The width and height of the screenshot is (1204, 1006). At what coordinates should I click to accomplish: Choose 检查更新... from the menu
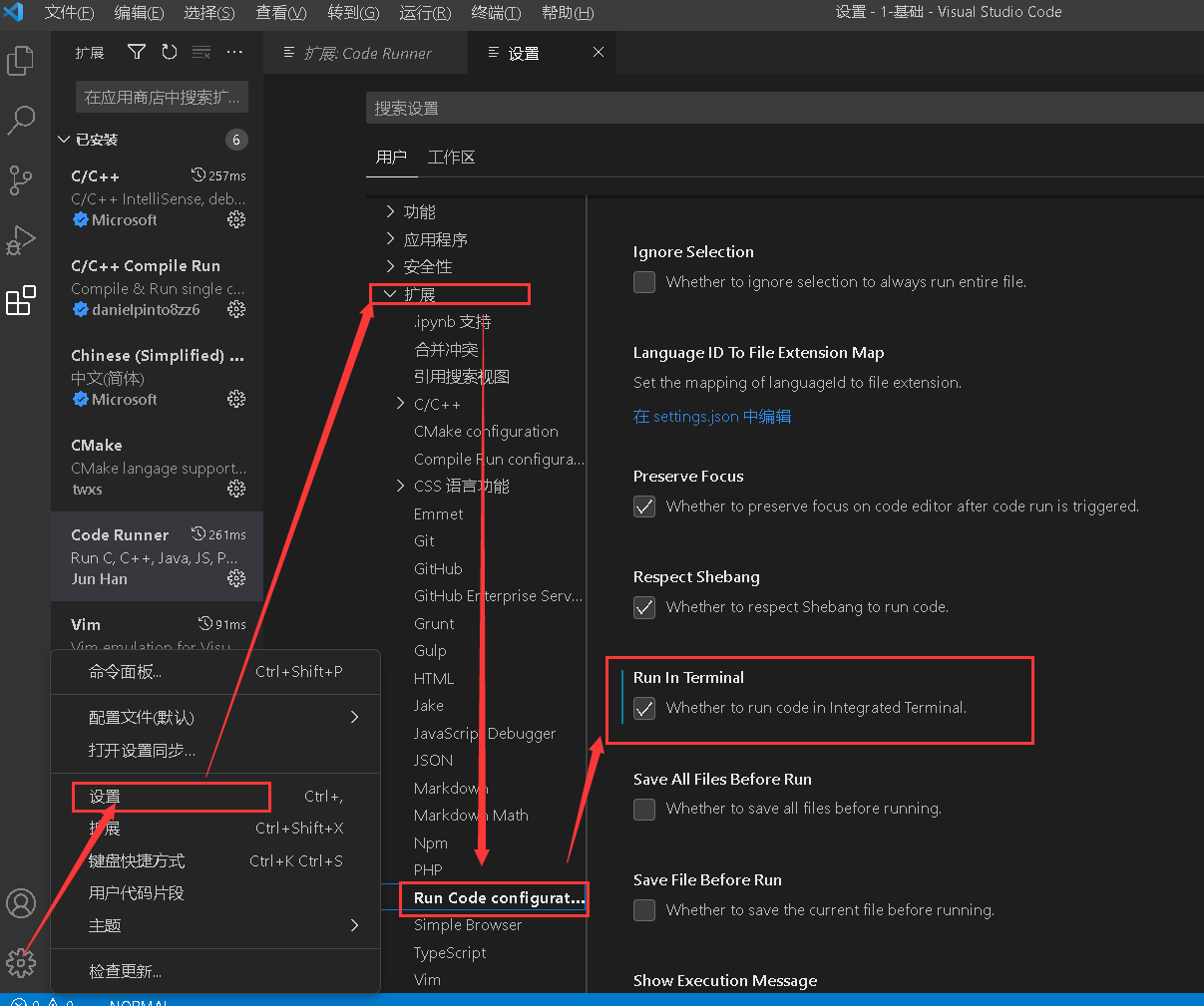tap(215, 970)
